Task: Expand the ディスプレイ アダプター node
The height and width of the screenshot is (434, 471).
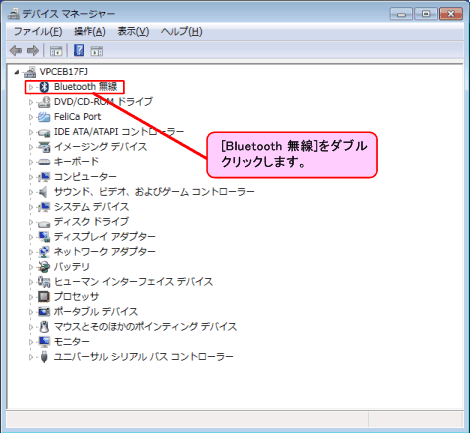Action: click(30, 237)
